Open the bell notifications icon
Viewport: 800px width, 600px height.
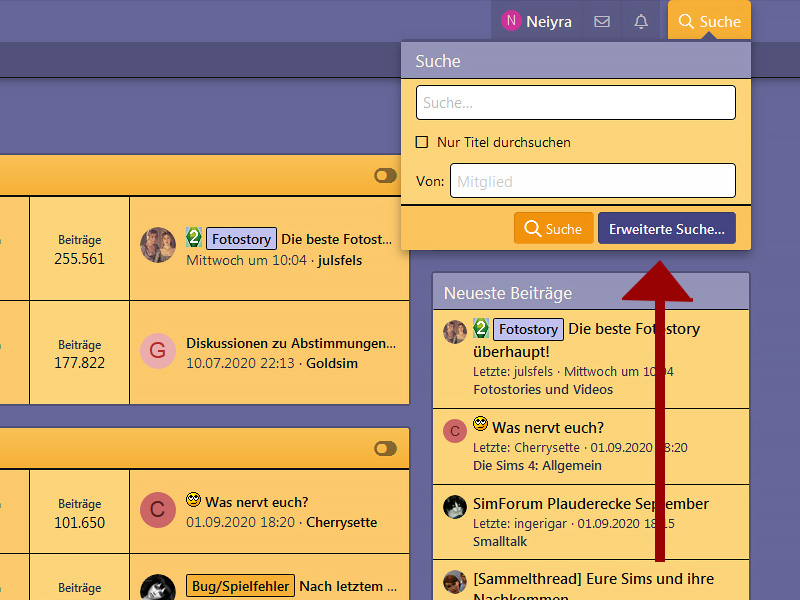tap(641, 21)
